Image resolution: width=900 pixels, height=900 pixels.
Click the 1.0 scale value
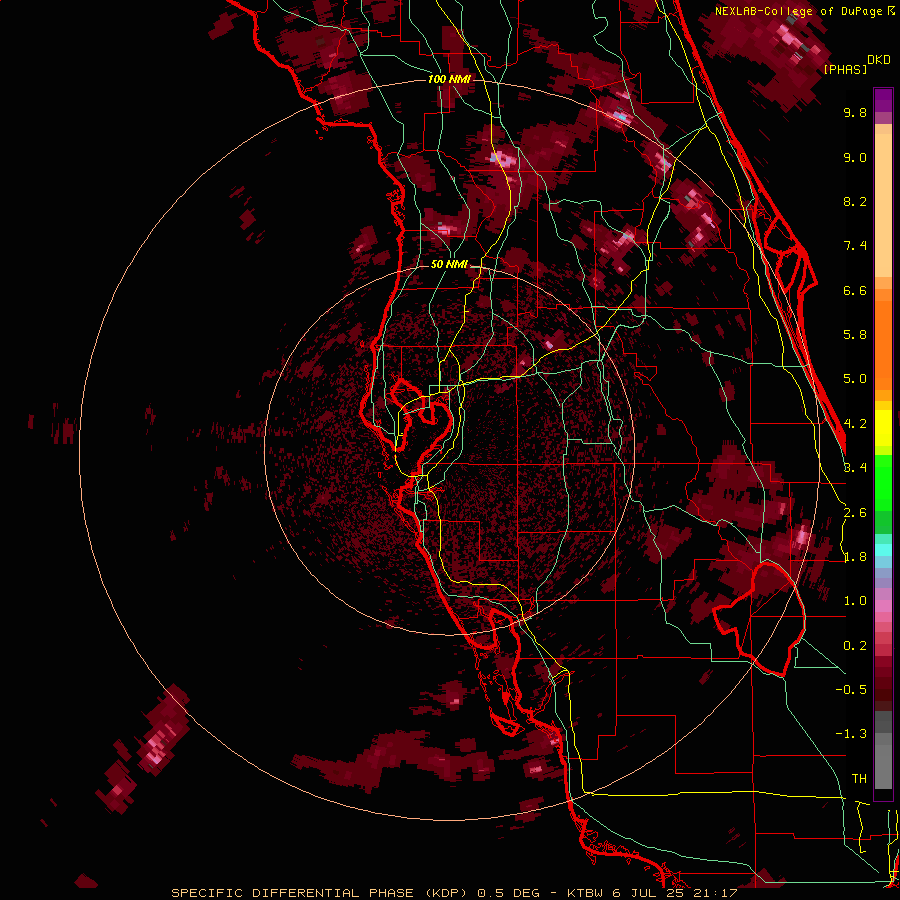(x=855, y=602)
